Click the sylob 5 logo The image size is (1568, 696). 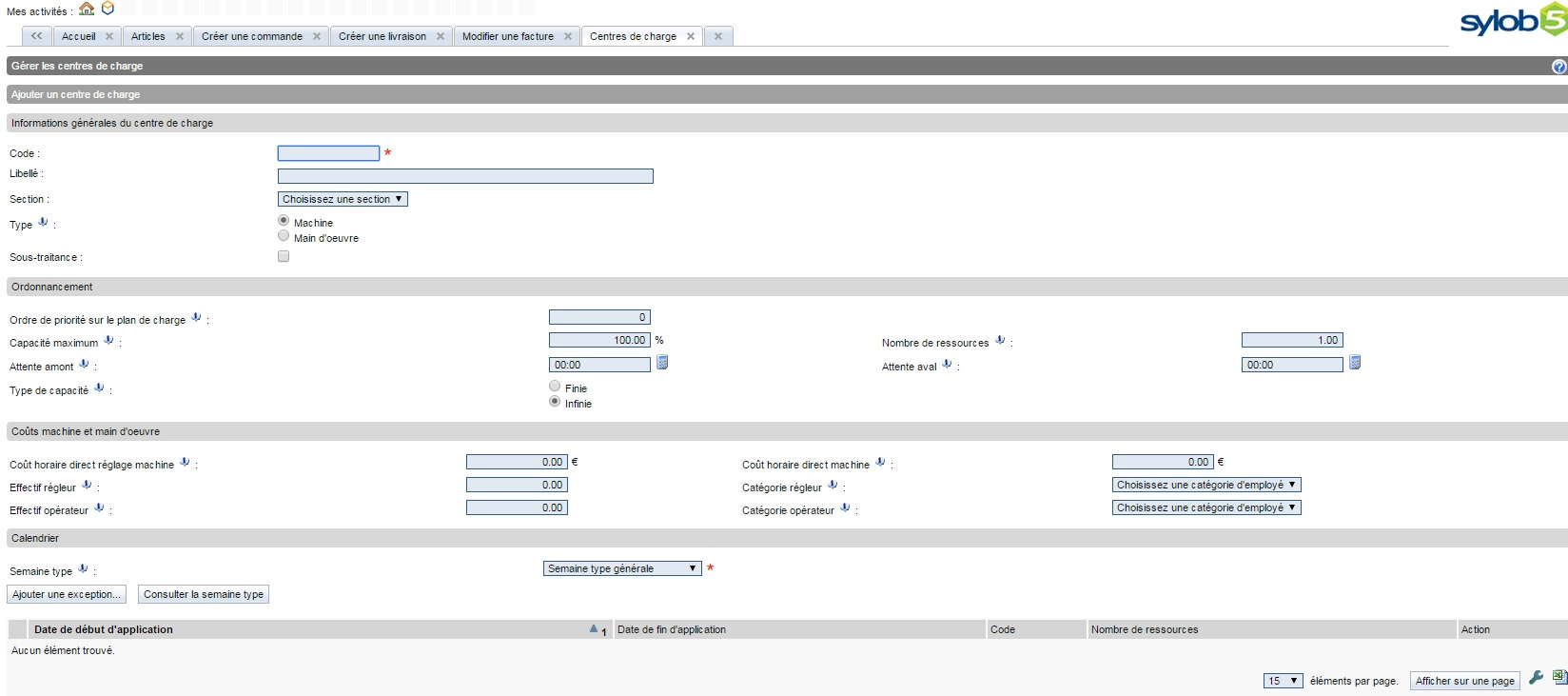(x=1513, y=20)
